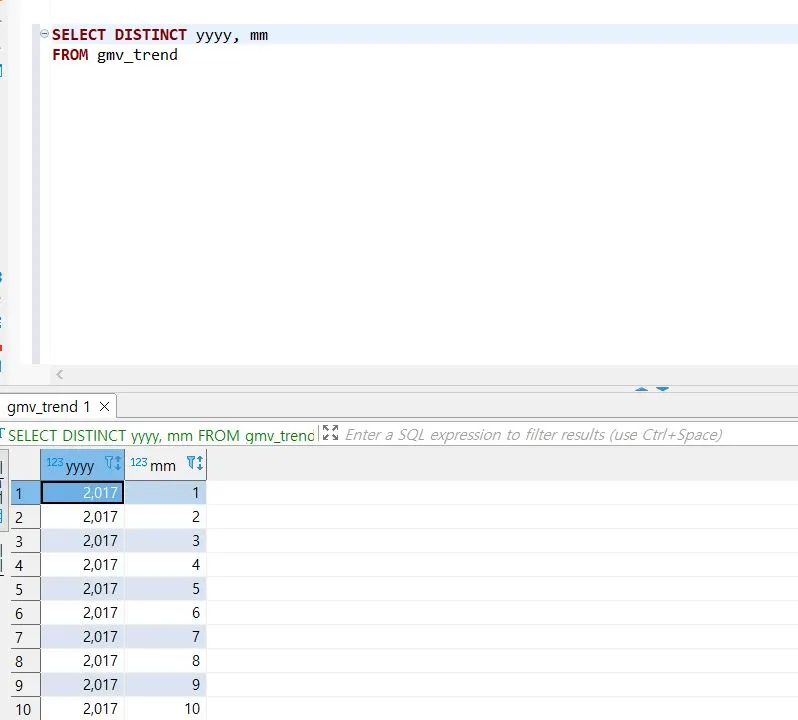798x720 pixels.
Task: Click the gmv_trend table name in editor
Action: click(x=137, y=54)
